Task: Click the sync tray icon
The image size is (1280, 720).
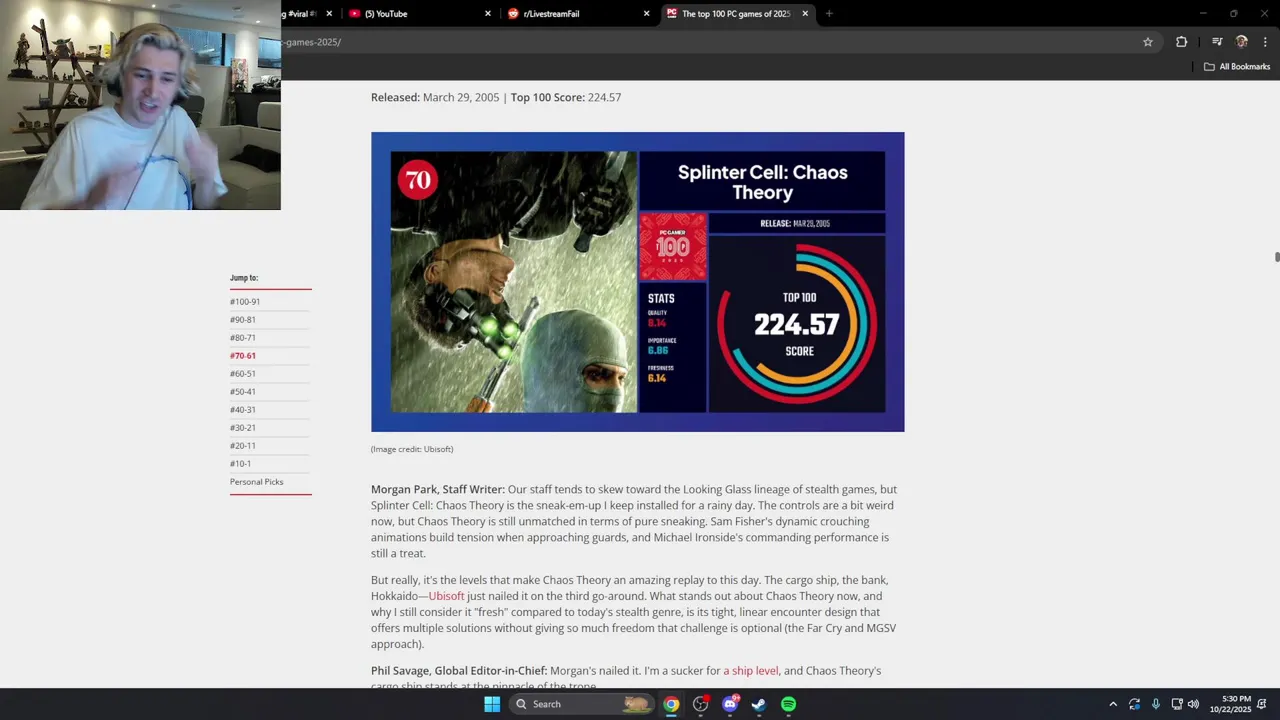Action: (1134, 704)
